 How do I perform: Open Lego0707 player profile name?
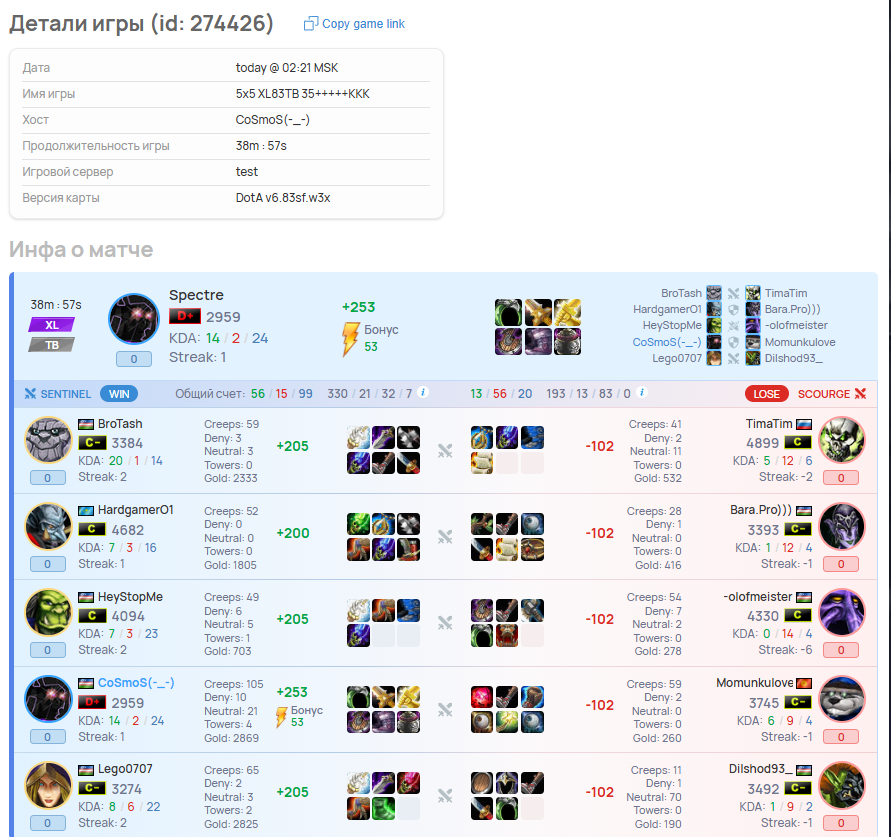[x=125, y=769]
